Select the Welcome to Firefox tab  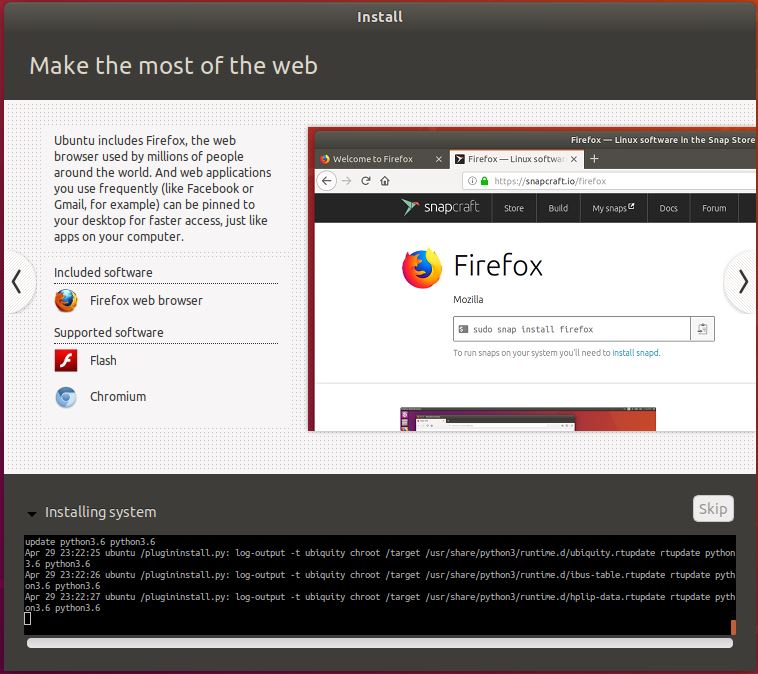click(x=381, y=159)
